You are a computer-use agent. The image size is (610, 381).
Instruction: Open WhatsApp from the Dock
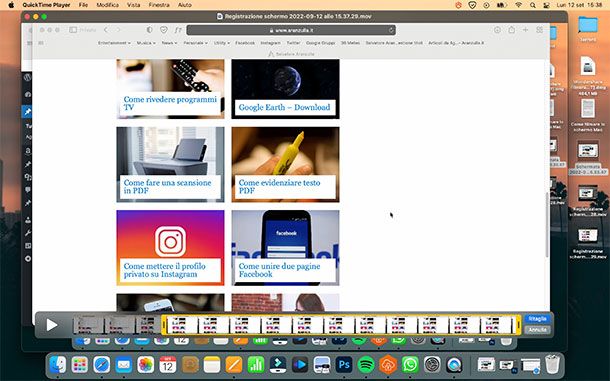tap(410, 365)
